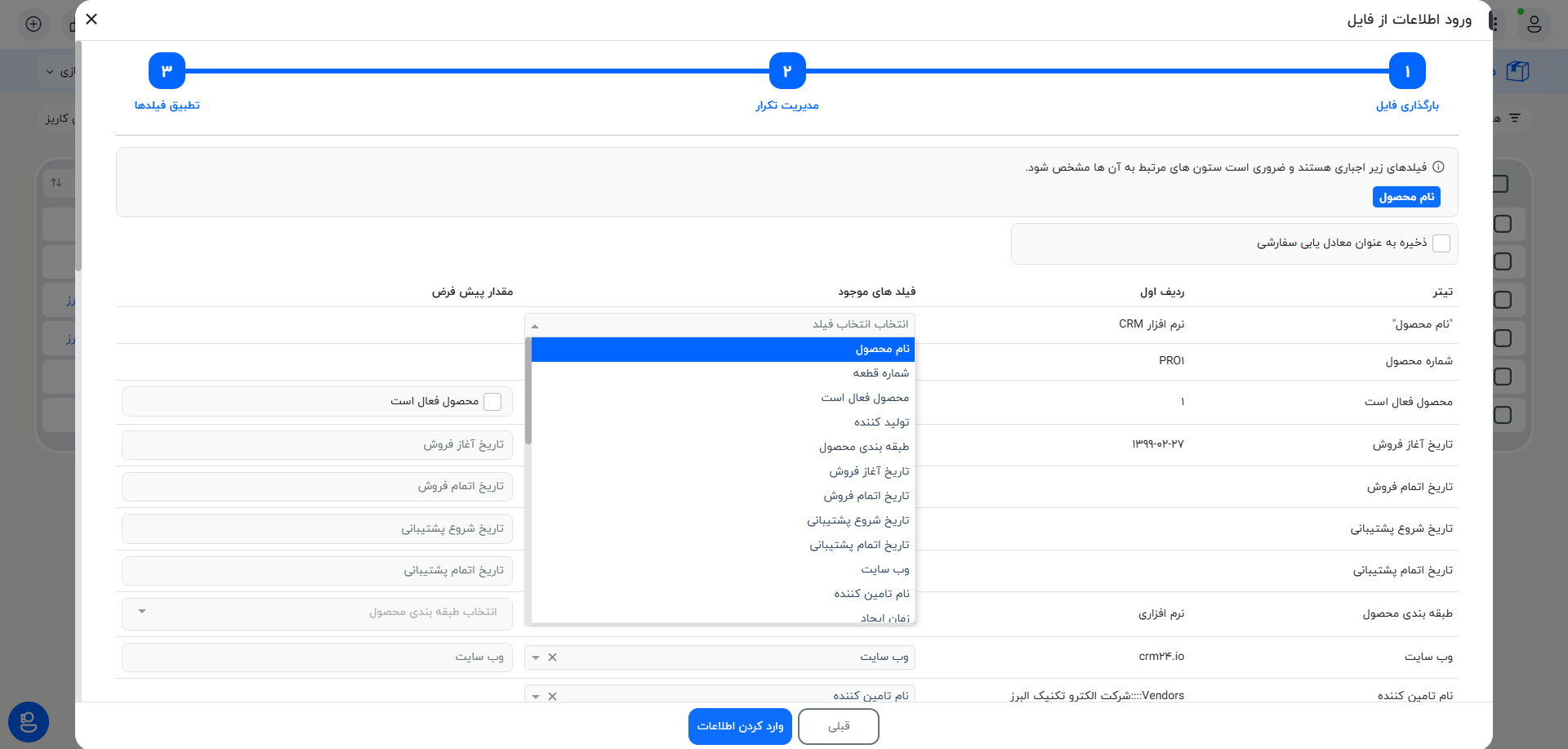Viewport: 1568px width, 749px height.
Task: Go to step 2 مدیریت تکرار
Action: point(787,71)
